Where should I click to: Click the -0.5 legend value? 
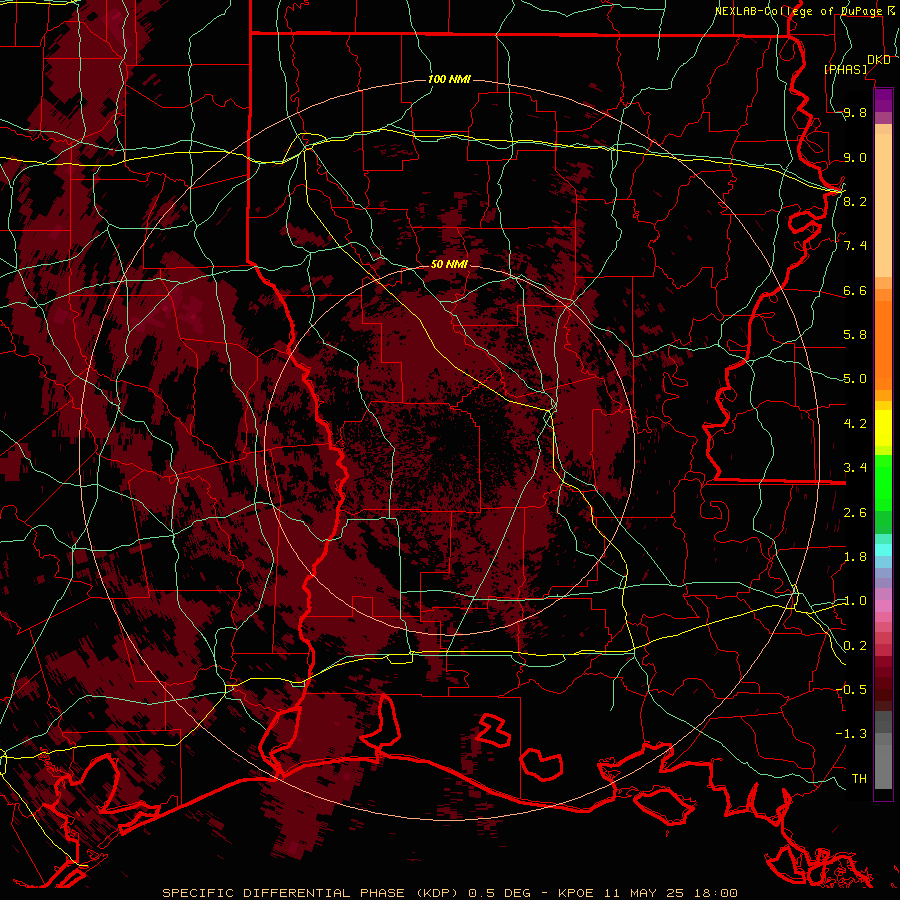851,690
